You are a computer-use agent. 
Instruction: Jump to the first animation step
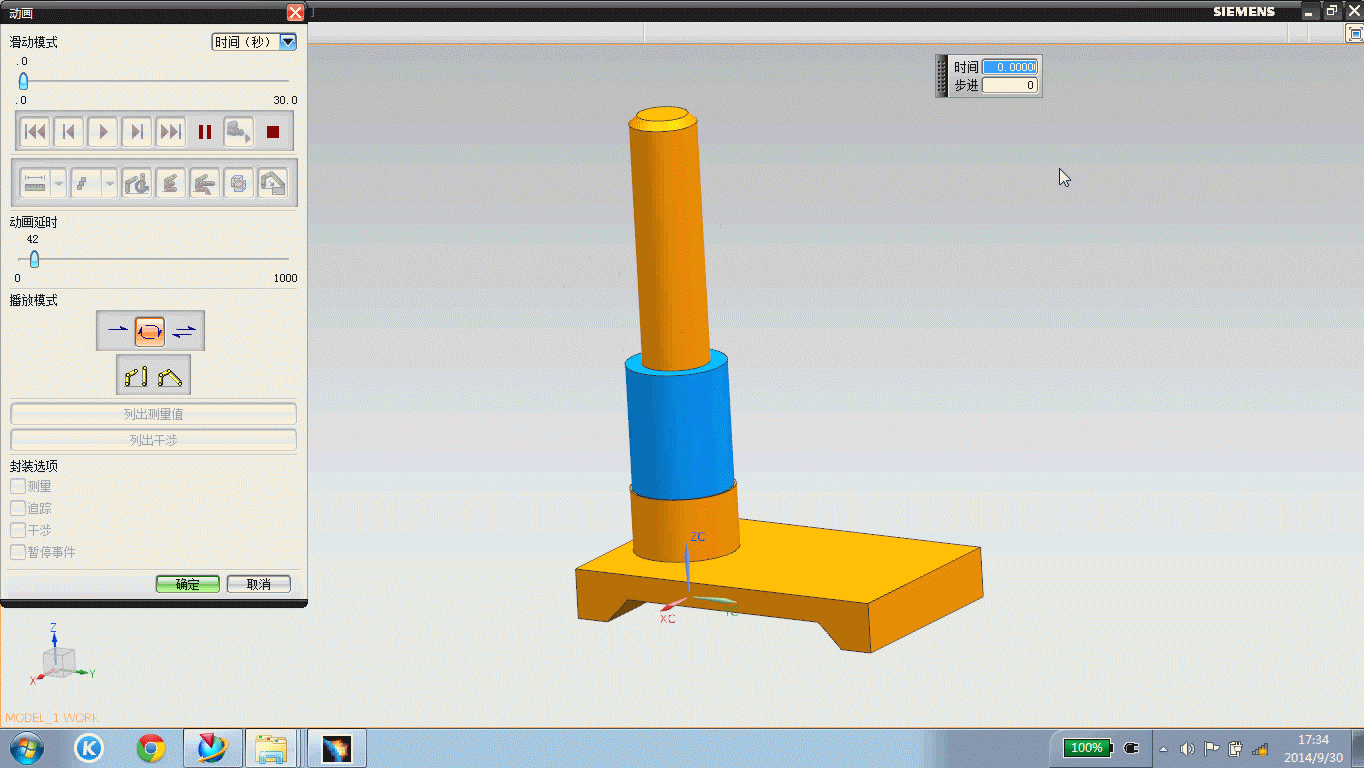[x=35, y=131]
